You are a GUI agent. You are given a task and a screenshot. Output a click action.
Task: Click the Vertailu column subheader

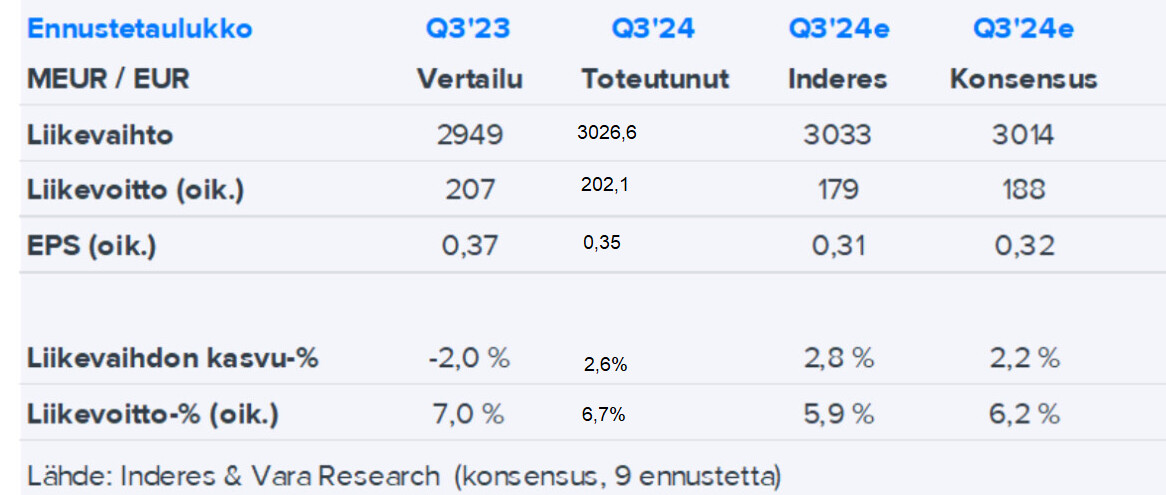coord(470,79)
